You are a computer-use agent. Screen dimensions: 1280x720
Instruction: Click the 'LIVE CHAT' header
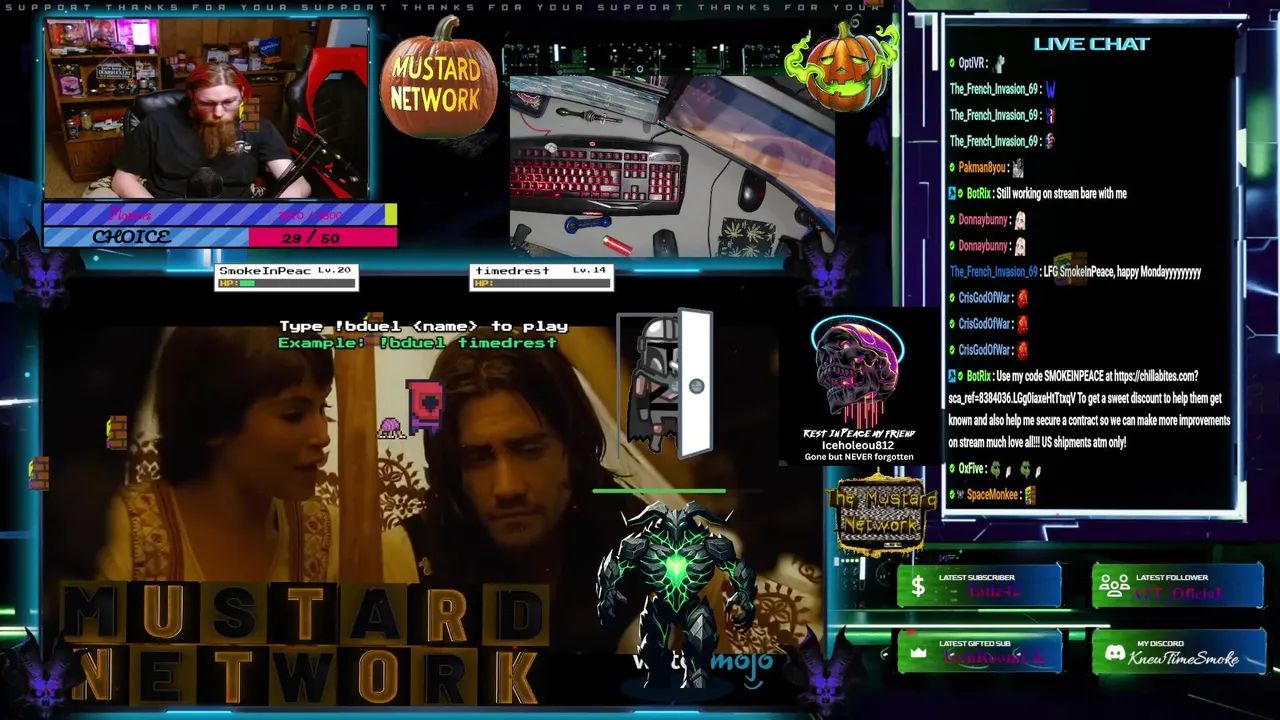pyautogui.click(x=1091, y=44)
